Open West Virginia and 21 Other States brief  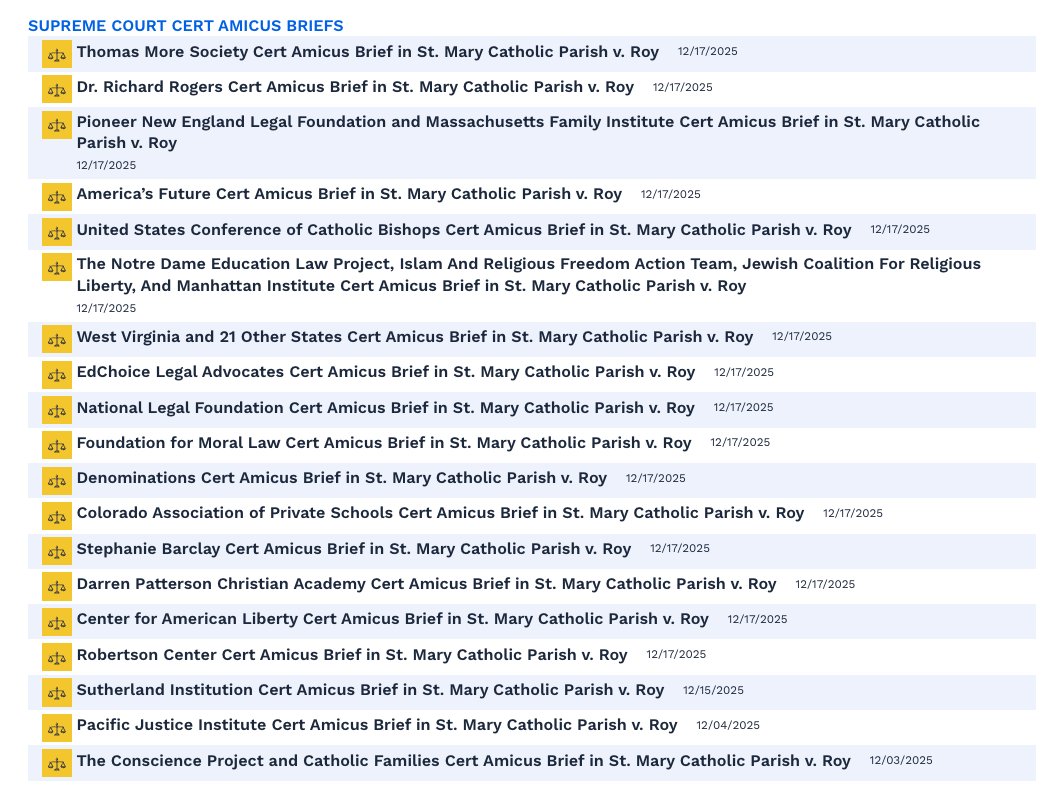(415, 336)
